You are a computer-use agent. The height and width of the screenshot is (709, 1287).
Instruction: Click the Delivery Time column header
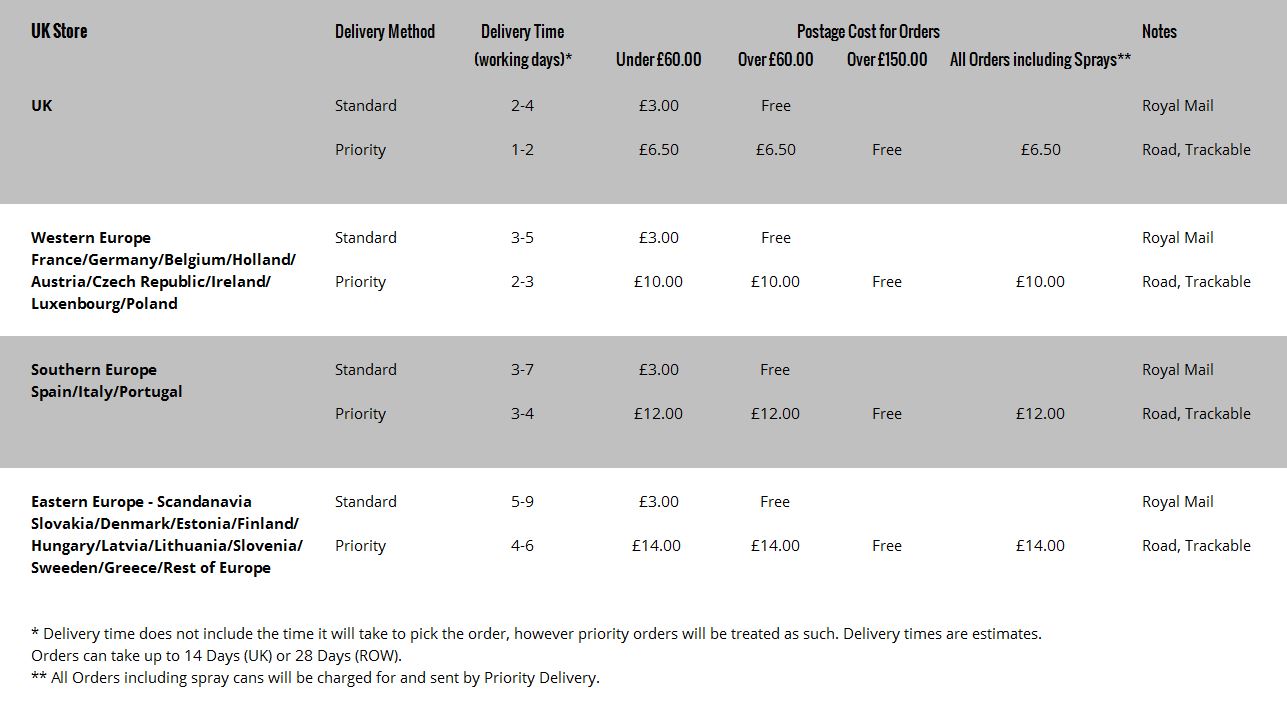click(522, 31)
